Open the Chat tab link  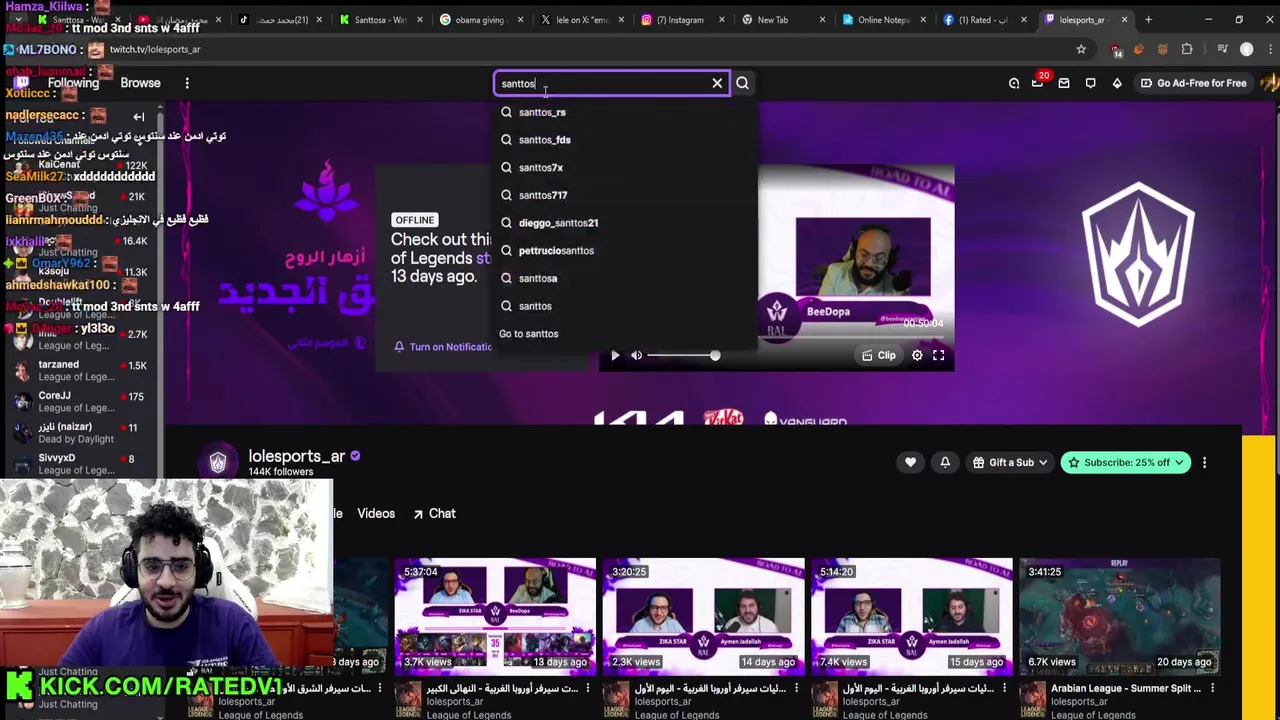pyautogui.click(x=434, y=513)
